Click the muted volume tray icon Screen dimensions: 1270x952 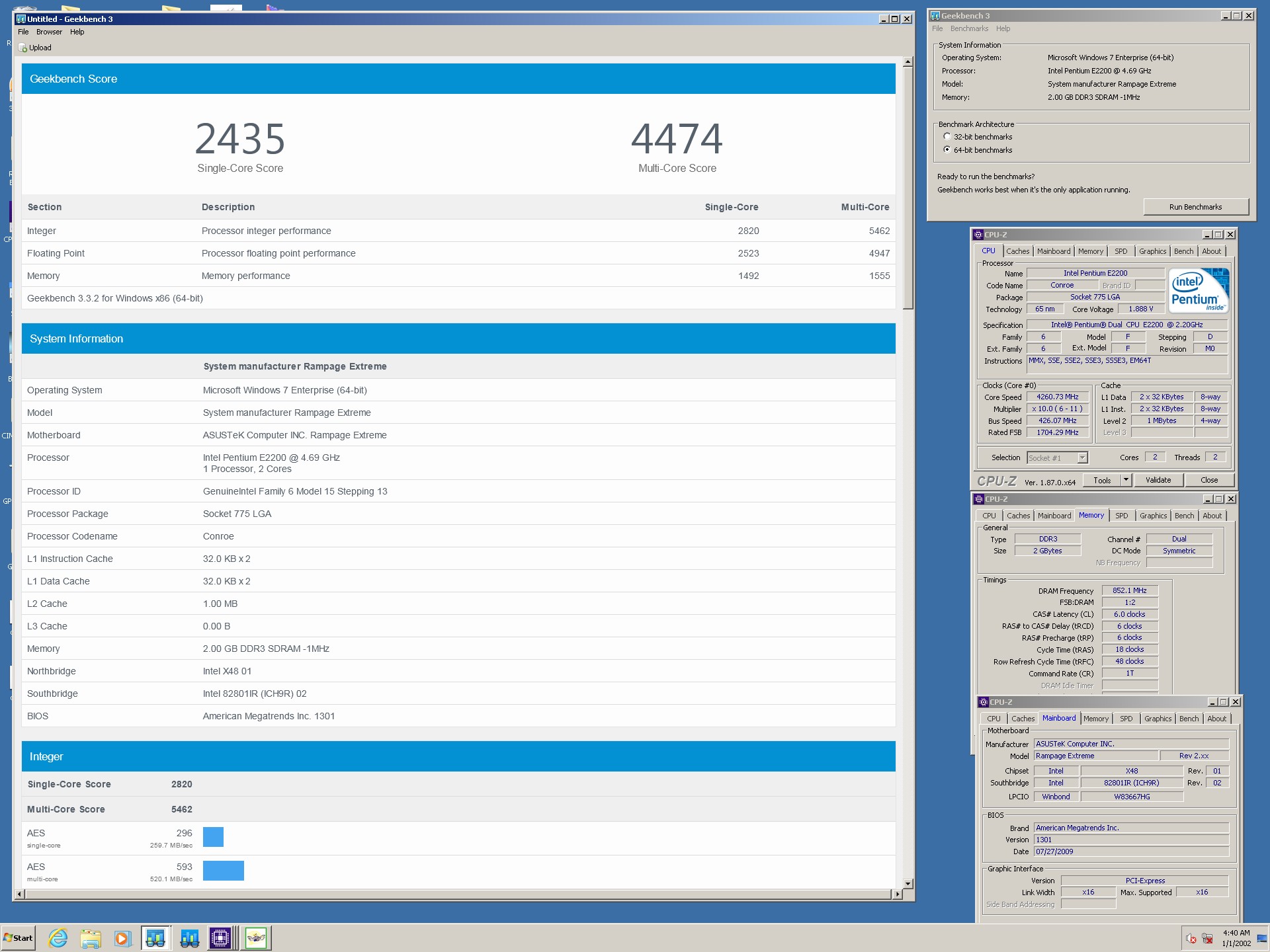click(x=1191, y=938)
